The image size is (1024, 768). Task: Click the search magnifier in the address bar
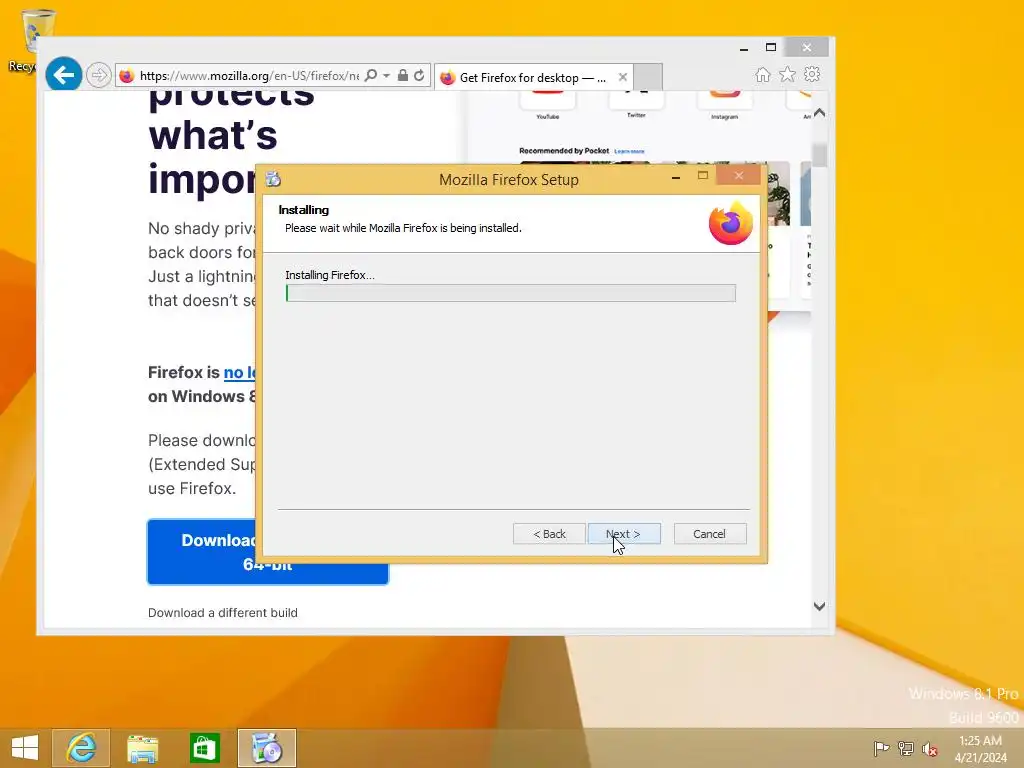pos(371,75)
